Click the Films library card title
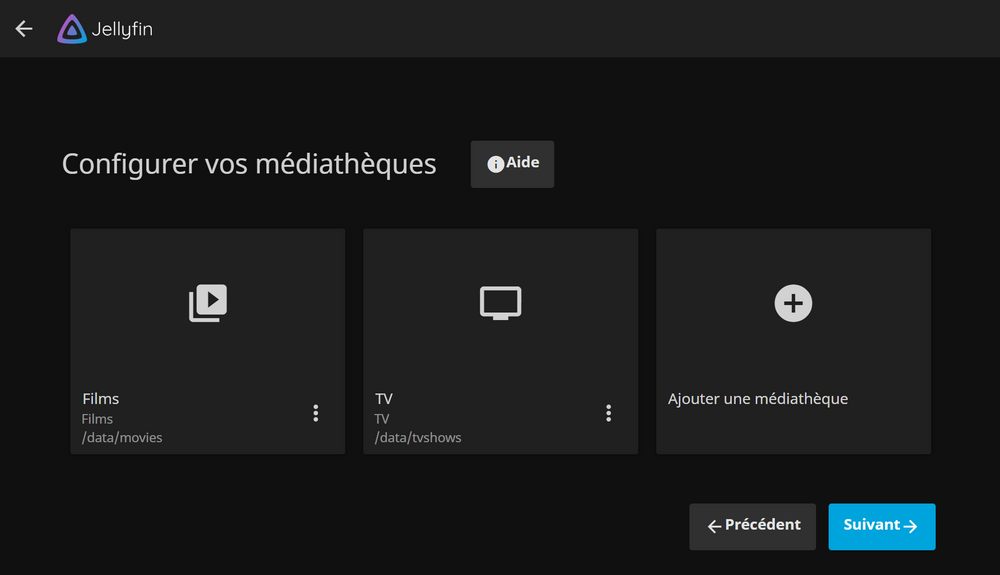The width and height of the screenshot is (1000, 575). 101,399
